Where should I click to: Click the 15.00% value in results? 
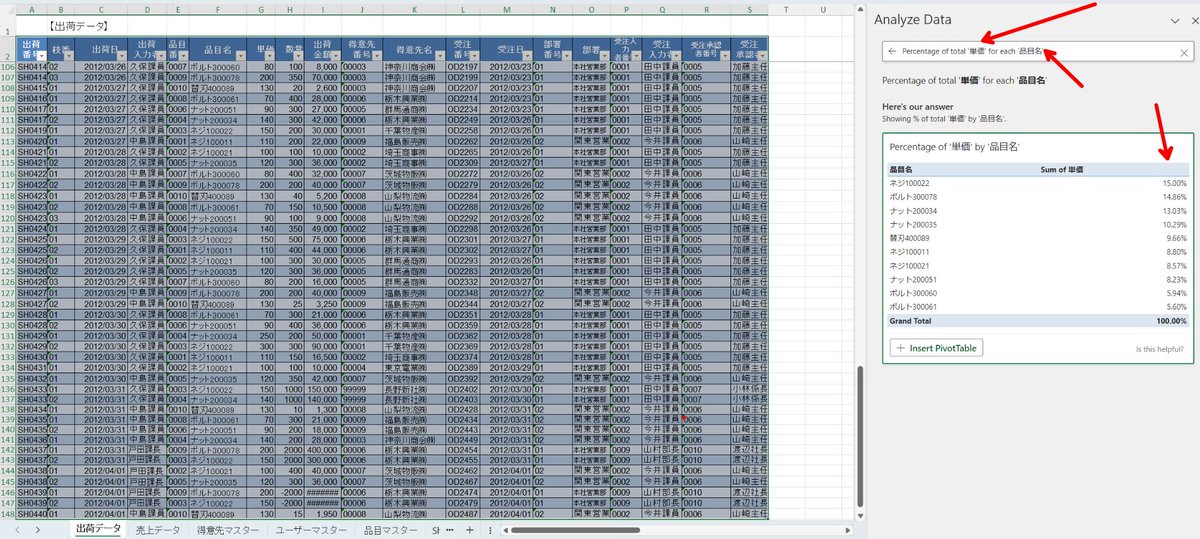pyautogui.click(x=1174, y=183)
